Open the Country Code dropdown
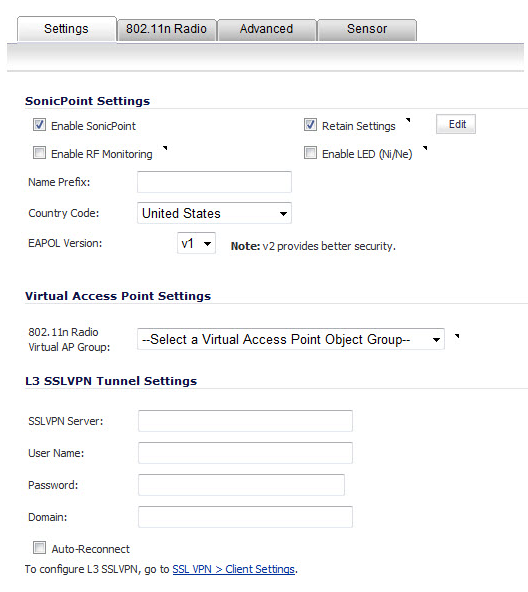 click(x=214, y=213)
